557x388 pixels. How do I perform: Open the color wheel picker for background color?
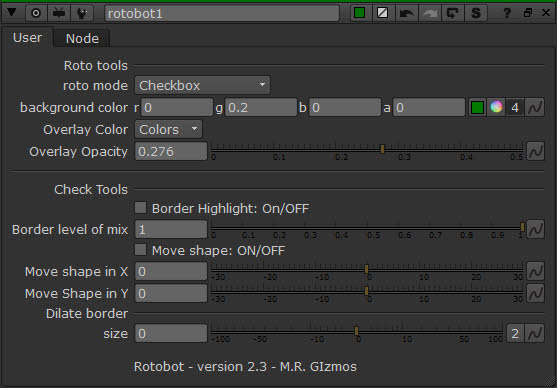tap(496, 107)
